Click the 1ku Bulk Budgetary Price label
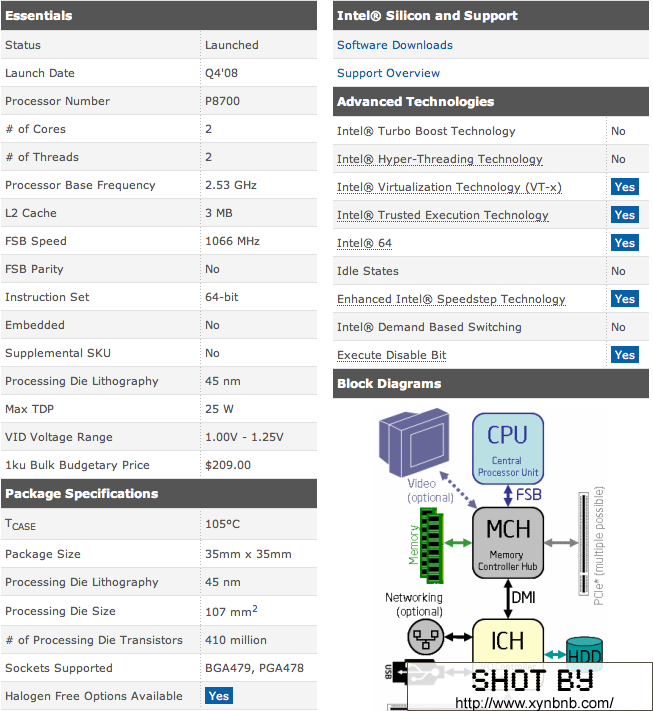 pos(77,465)
